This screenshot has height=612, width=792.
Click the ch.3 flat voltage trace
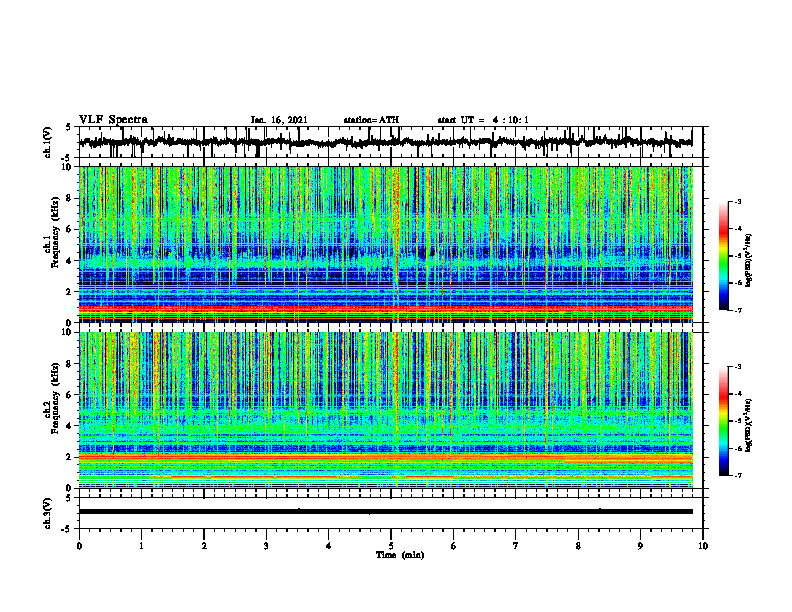[x=386, y=512]
